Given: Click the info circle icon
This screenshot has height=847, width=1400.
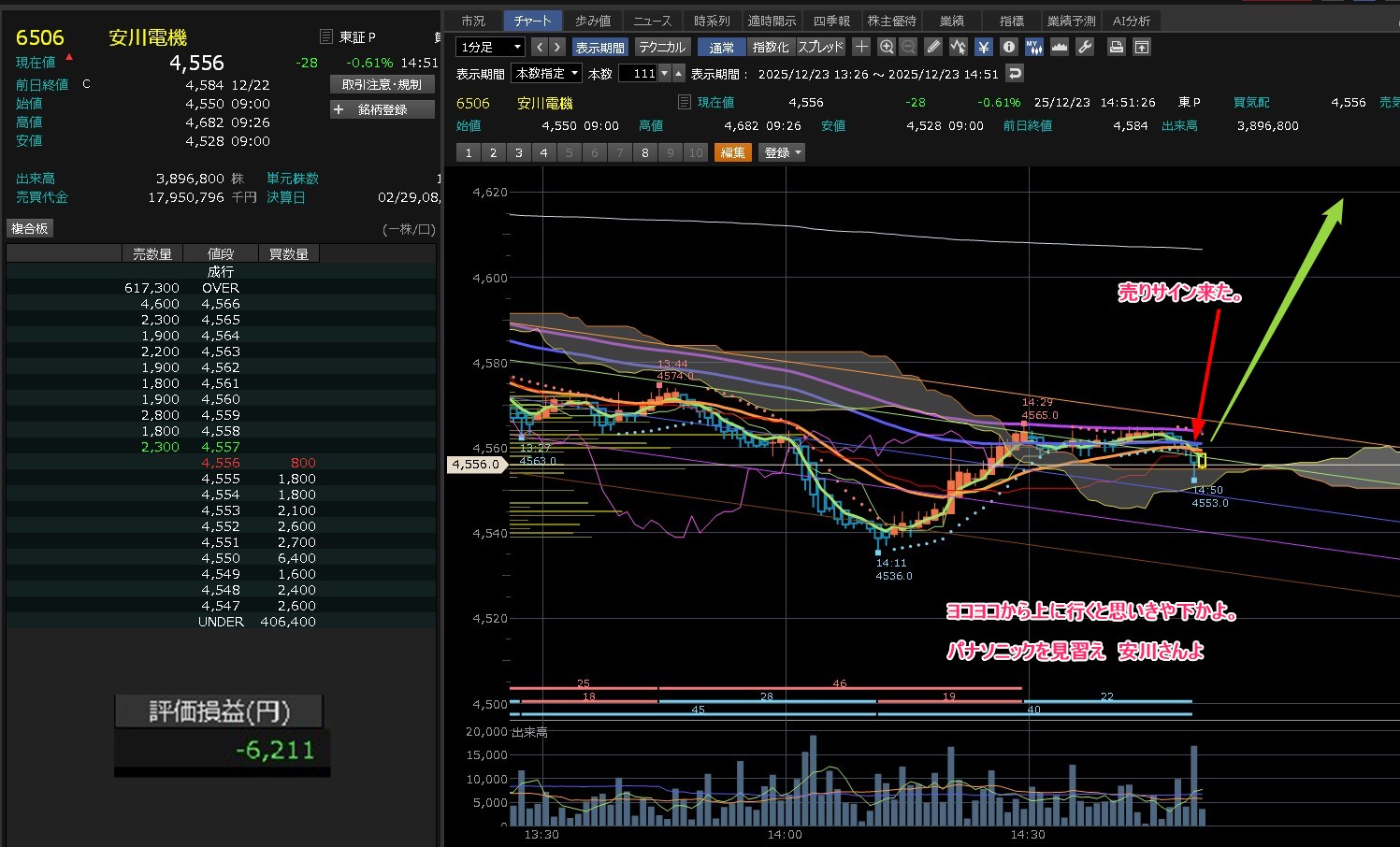Looking at the screenshot, I should point(1008,47).
